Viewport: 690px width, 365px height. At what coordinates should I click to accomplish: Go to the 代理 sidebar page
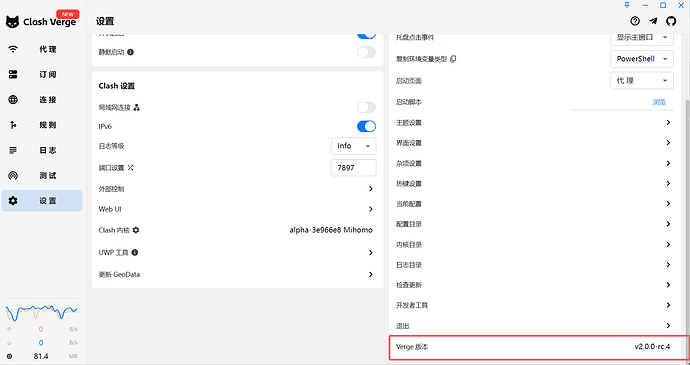[x=42, y=49]
